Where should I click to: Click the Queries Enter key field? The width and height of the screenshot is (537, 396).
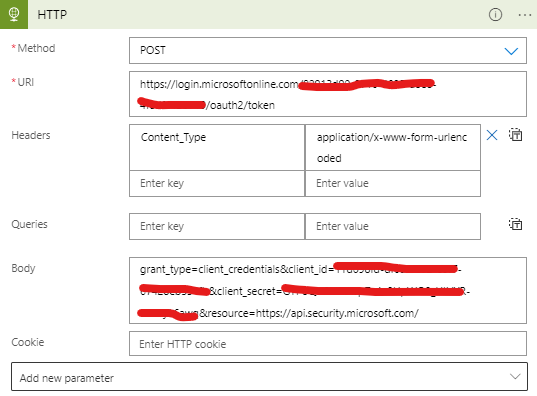tap(217, 226)
